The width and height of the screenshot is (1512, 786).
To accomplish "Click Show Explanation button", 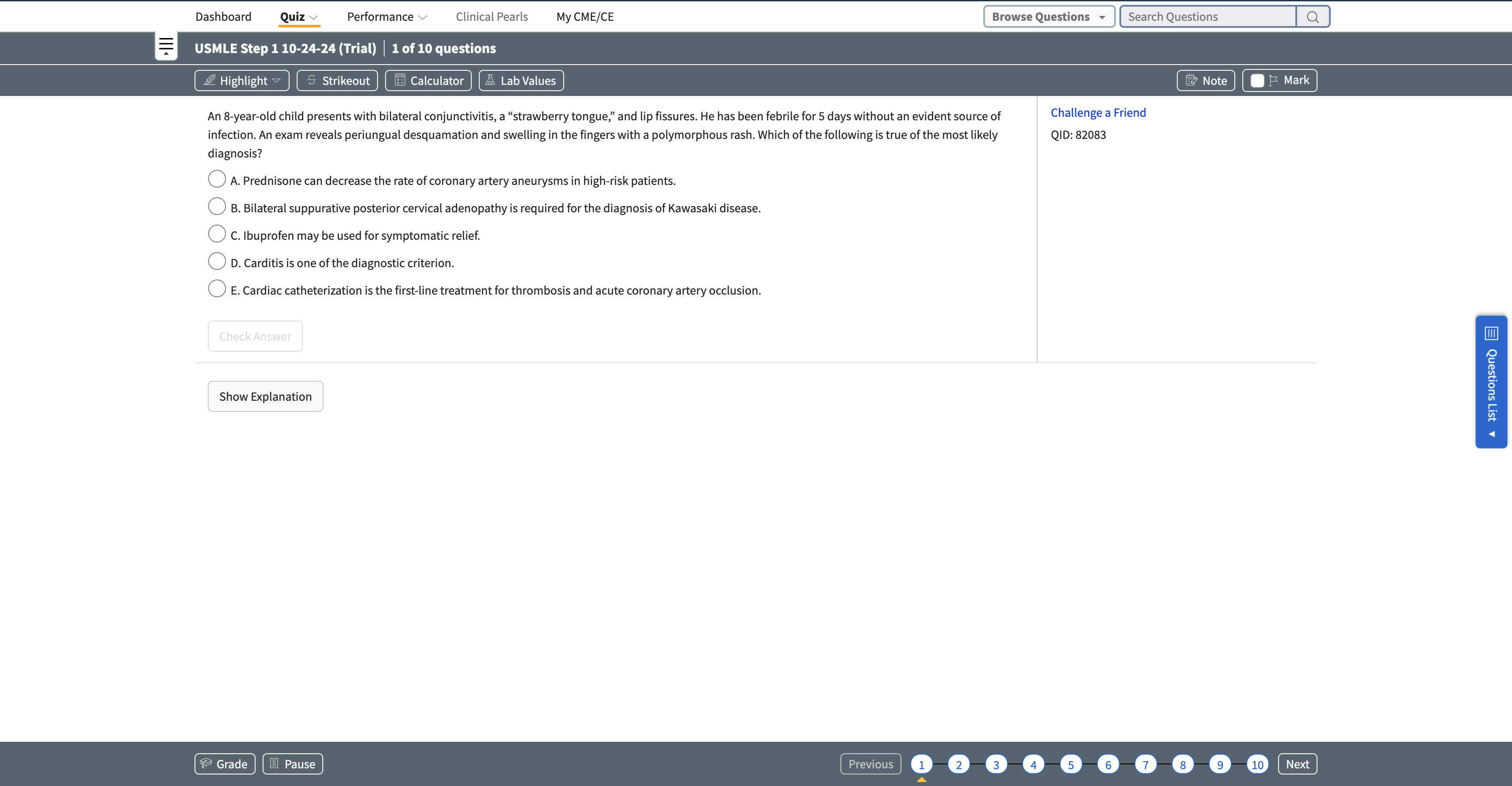I will pyautogui.click(x=265, y=396).
